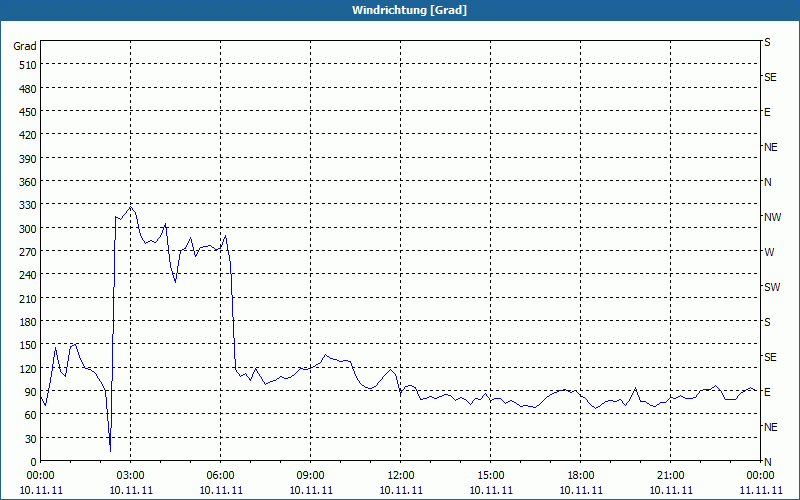Click the SW compass direction label
The width and height of the screenshot is (800, 500).
click(771, 287)
